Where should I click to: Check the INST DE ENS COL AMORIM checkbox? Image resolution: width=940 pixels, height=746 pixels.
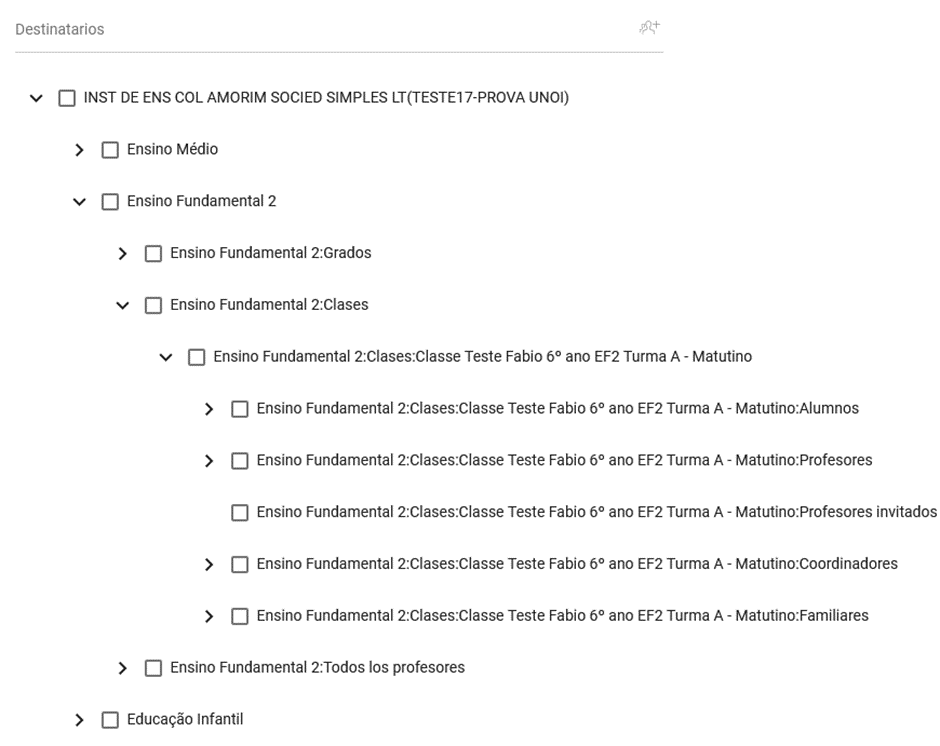(x=67, y=98)
